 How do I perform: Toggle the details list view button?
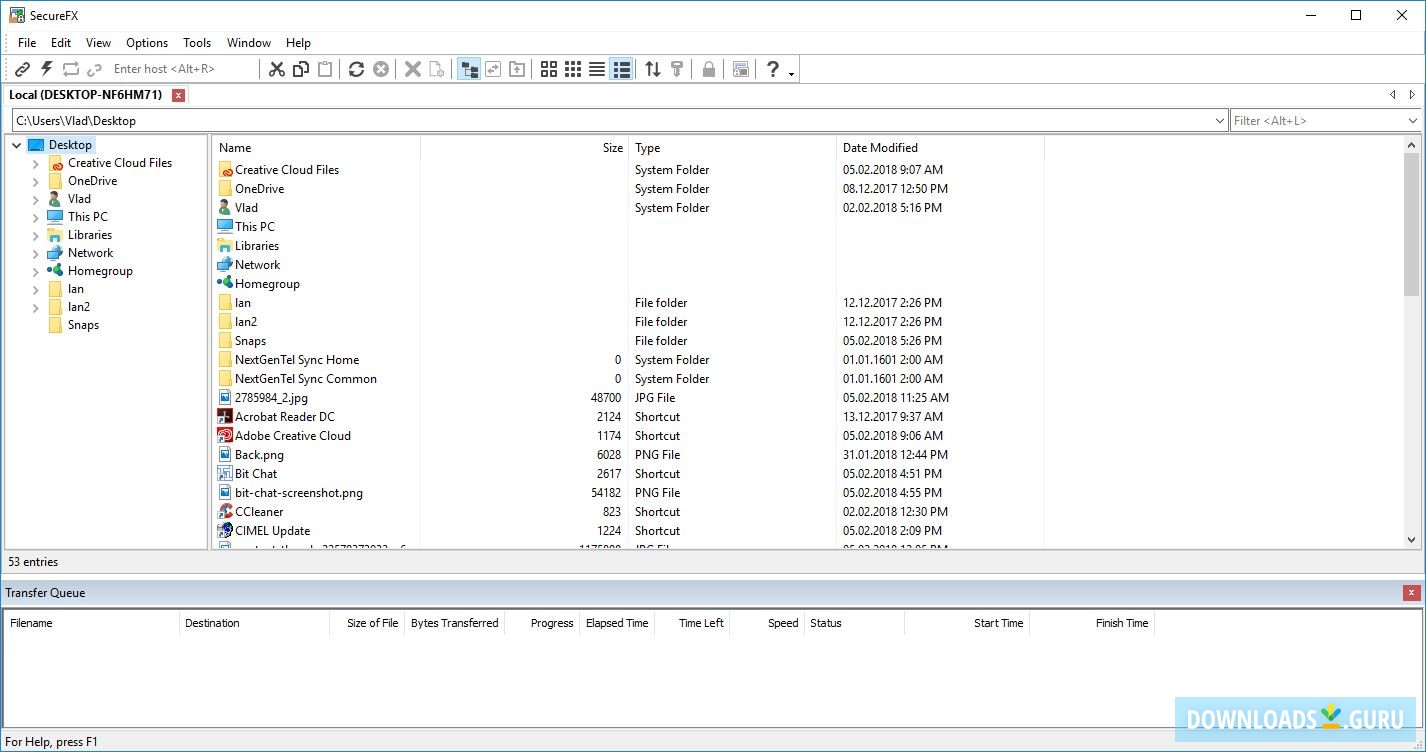point(621,69)
